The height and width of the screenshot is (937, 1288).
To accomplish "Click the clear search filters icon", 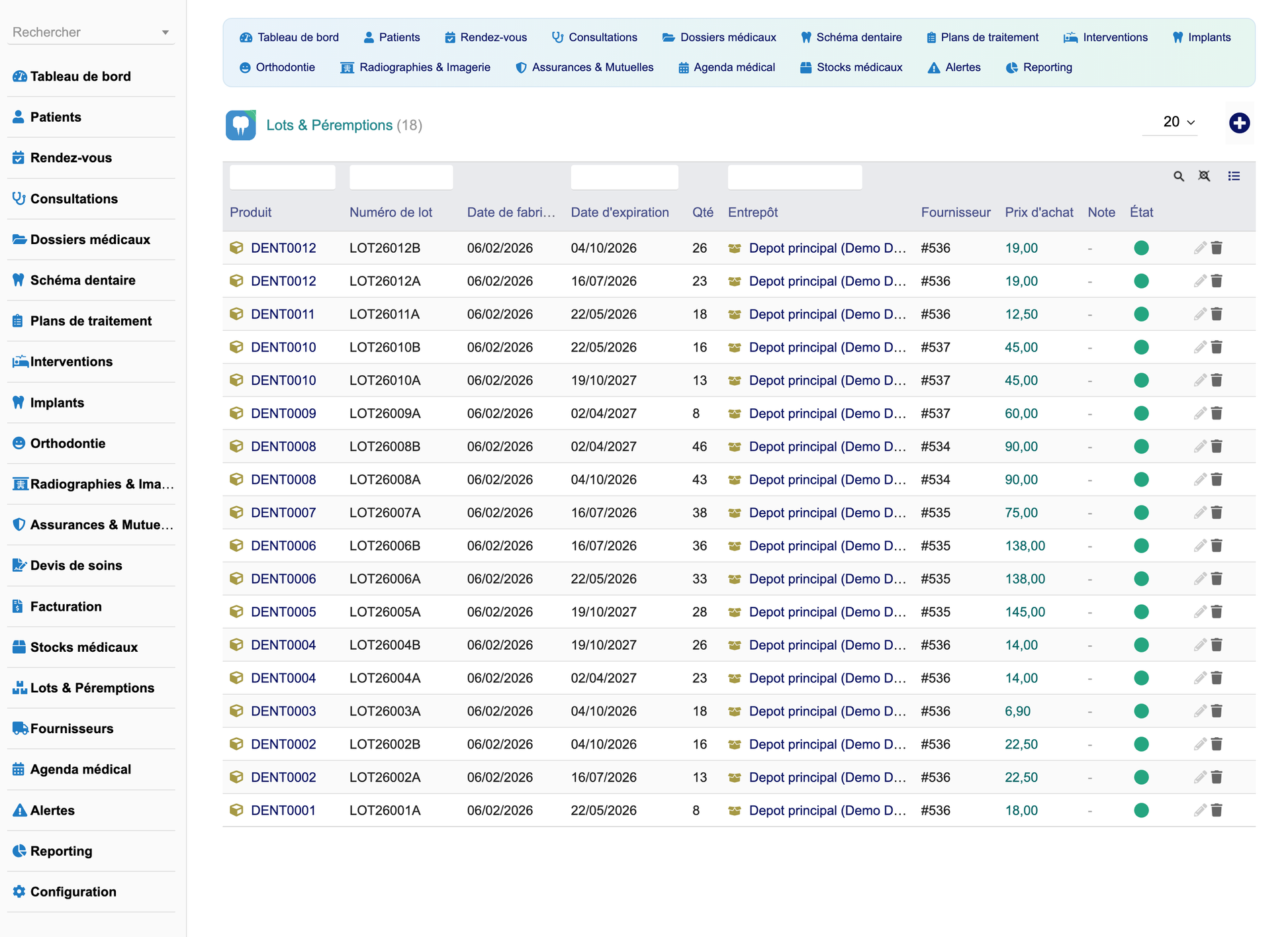I will (1205, 176).
